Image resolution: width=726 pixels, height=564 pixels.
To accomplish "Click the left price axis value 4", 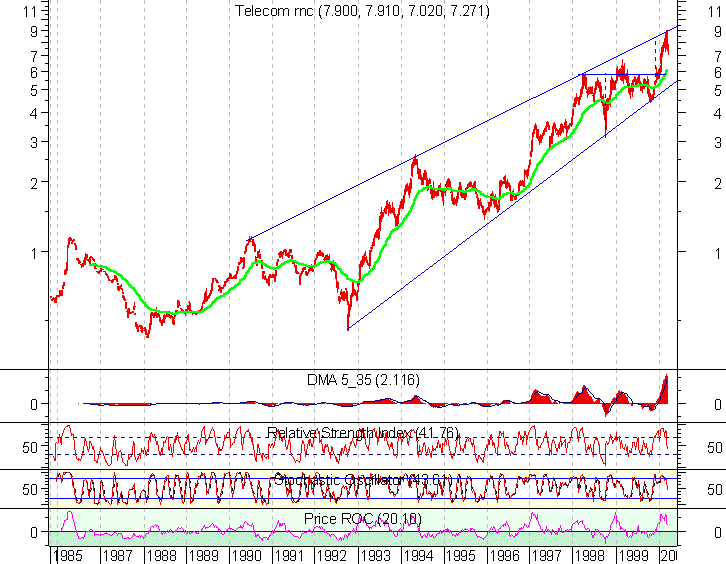I will click(x=34, y=113).
